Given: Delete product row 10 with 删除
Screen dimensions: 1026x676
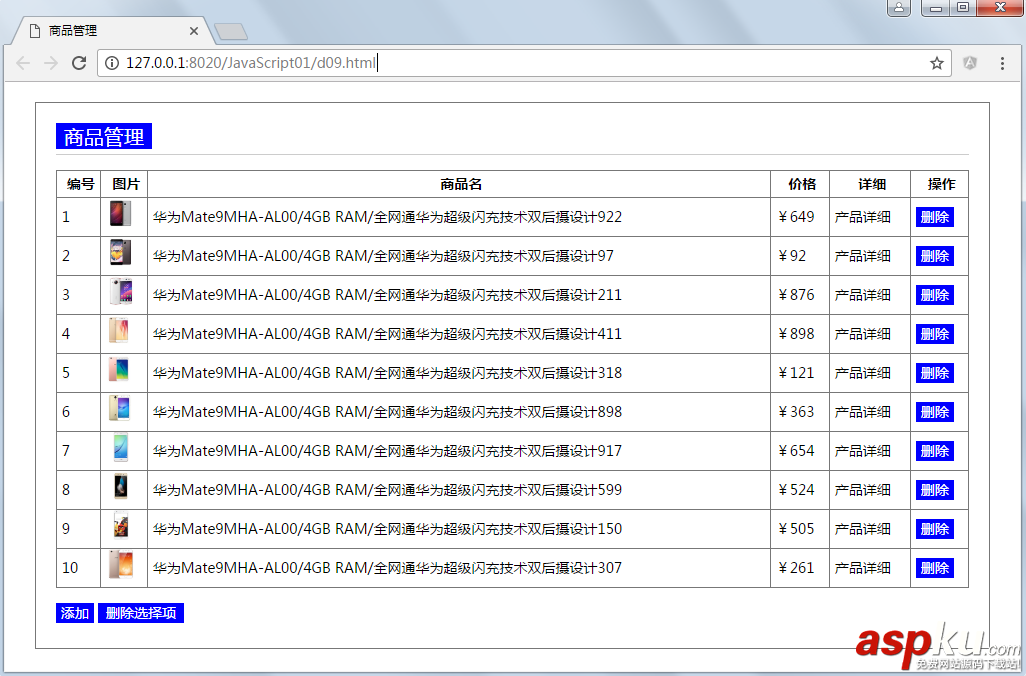Looking at the screenshot, I should pyautogui.click(x=934, y=568).
